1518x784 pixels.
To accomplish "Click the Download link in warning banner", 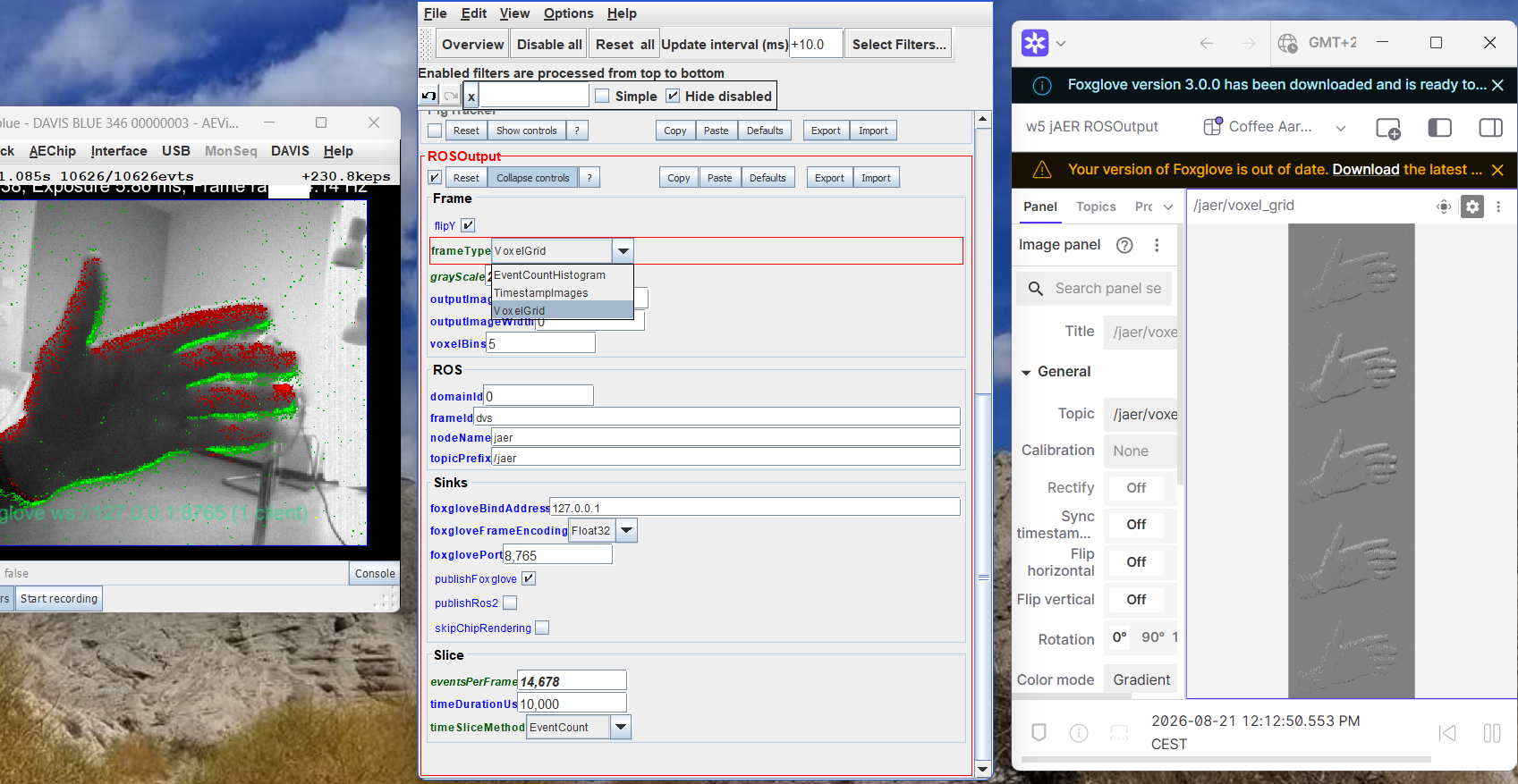I will pos(1366,170).
